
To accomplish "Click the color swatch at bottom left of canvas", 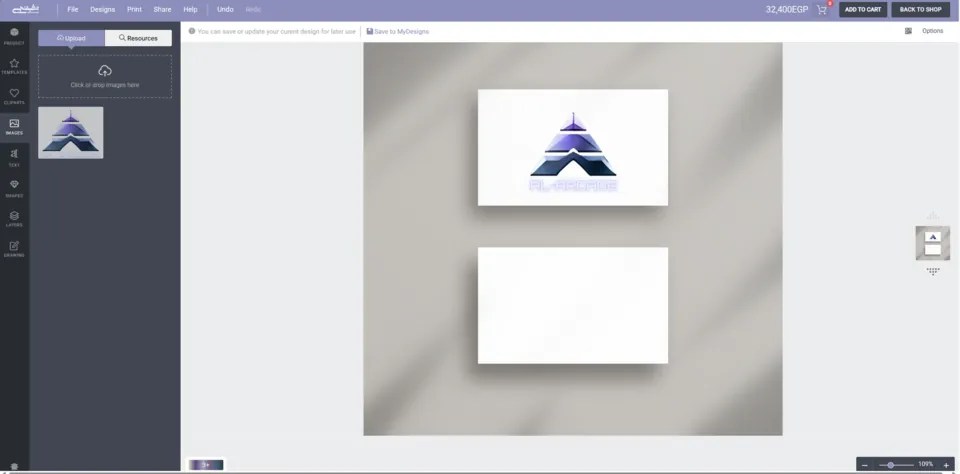I will pos(206,465).
